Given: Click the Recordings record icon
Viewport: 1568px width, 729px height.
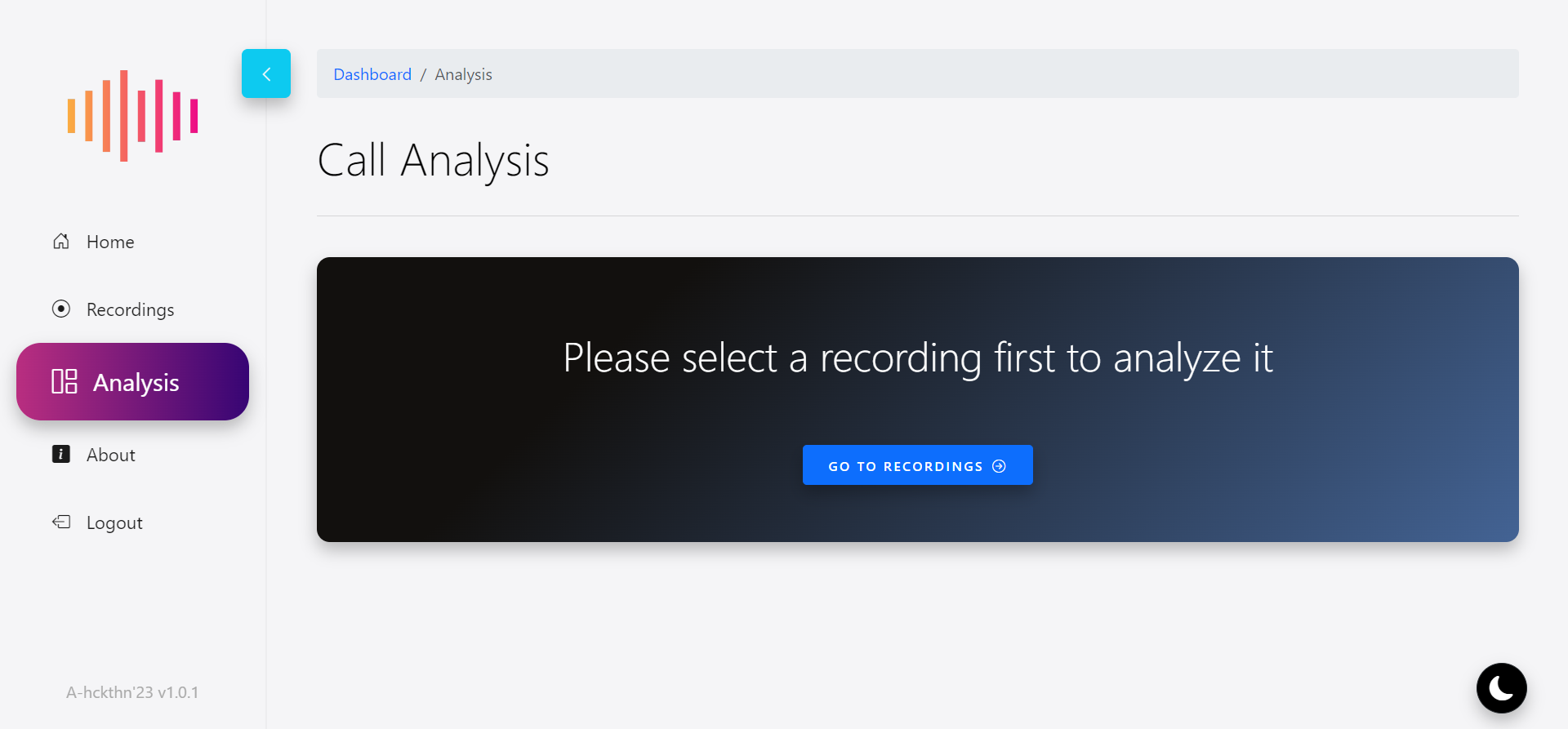Looking at the screenshot, I should (x=61, y=309).
